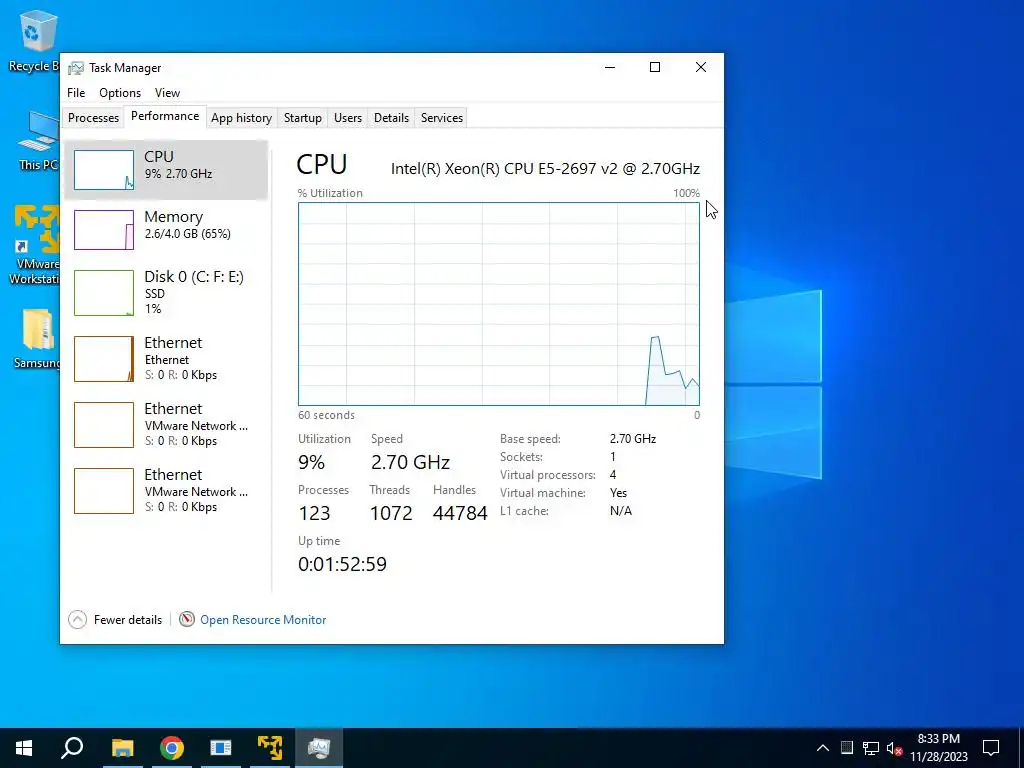Click the Disk 0 (C: F: E:) label
Viewport: 1024px width, 768px height.
(194, 276)
